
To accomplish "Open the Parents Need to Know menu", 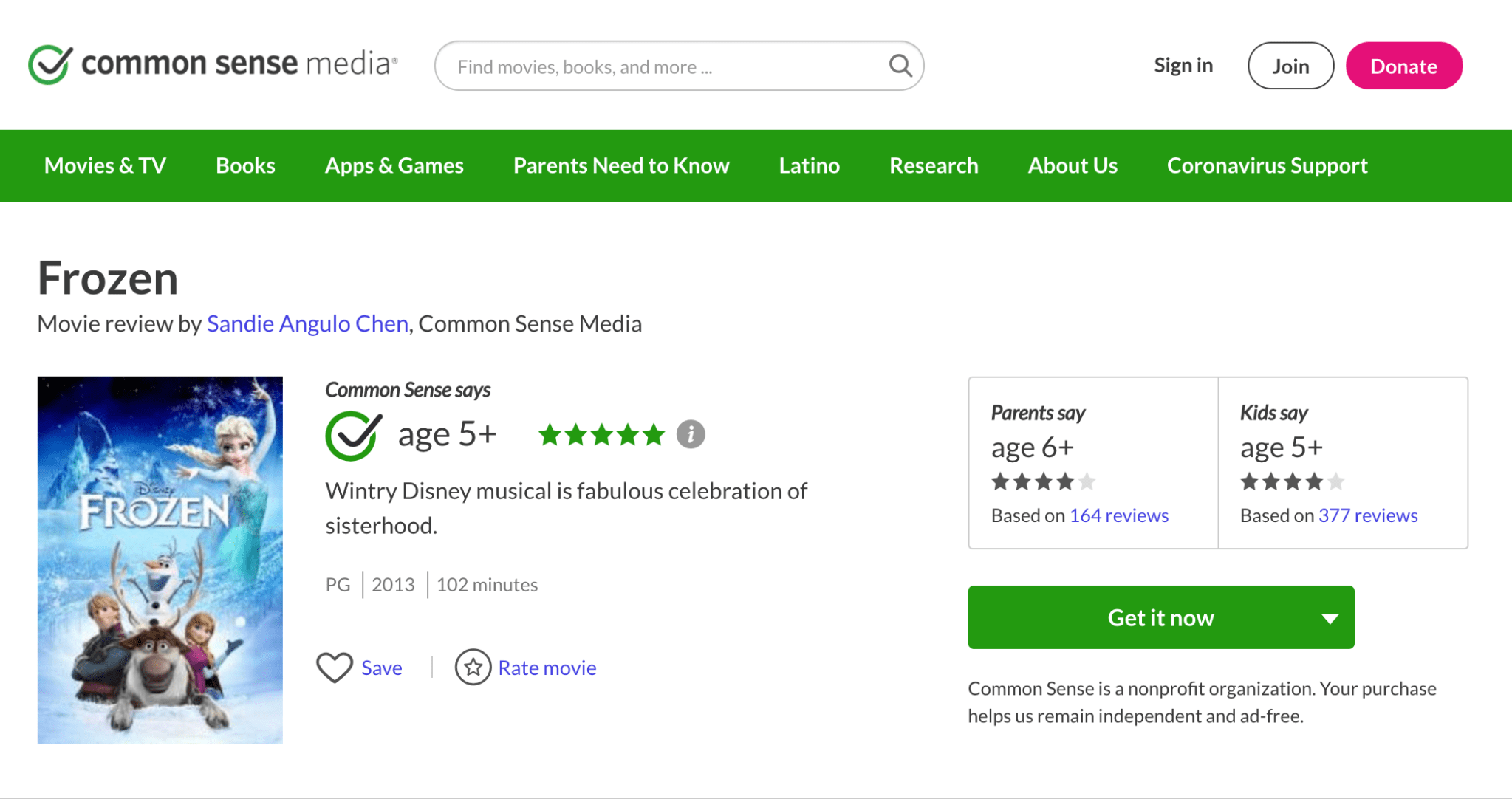I will 620,165.
